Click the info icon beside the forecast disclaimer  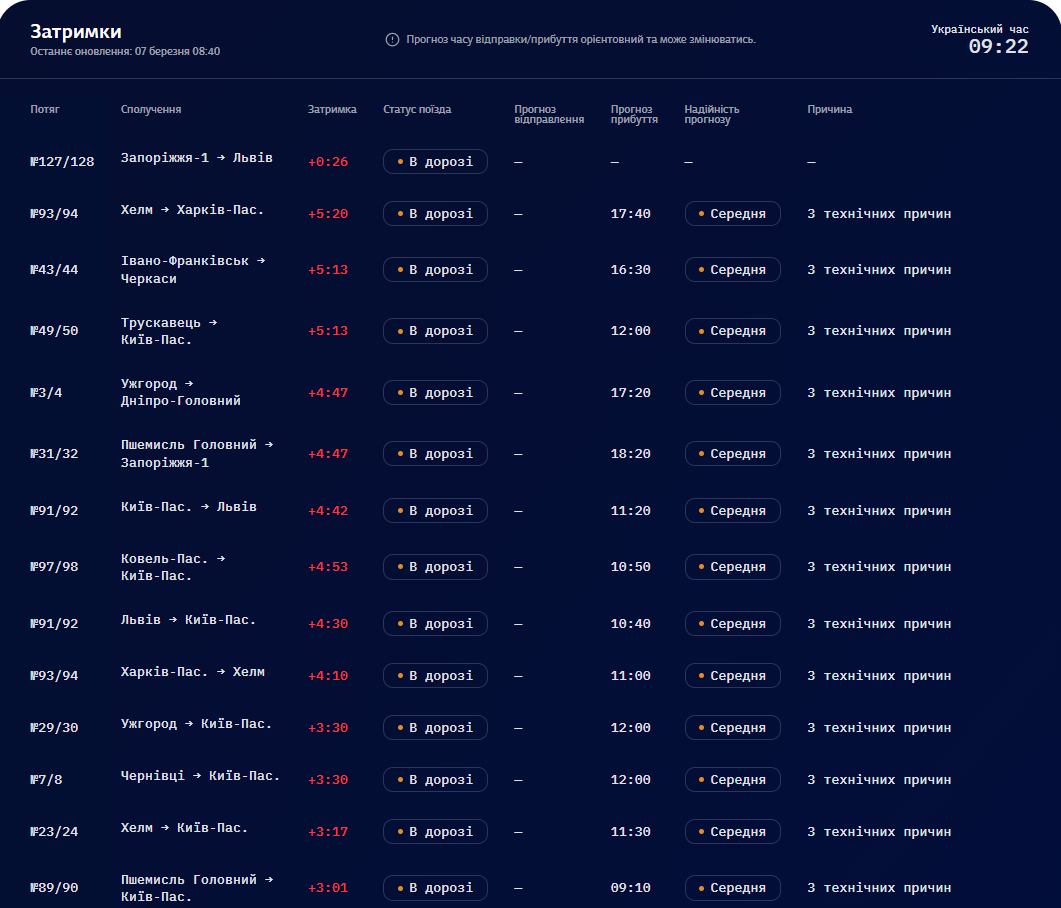point(392,40)
